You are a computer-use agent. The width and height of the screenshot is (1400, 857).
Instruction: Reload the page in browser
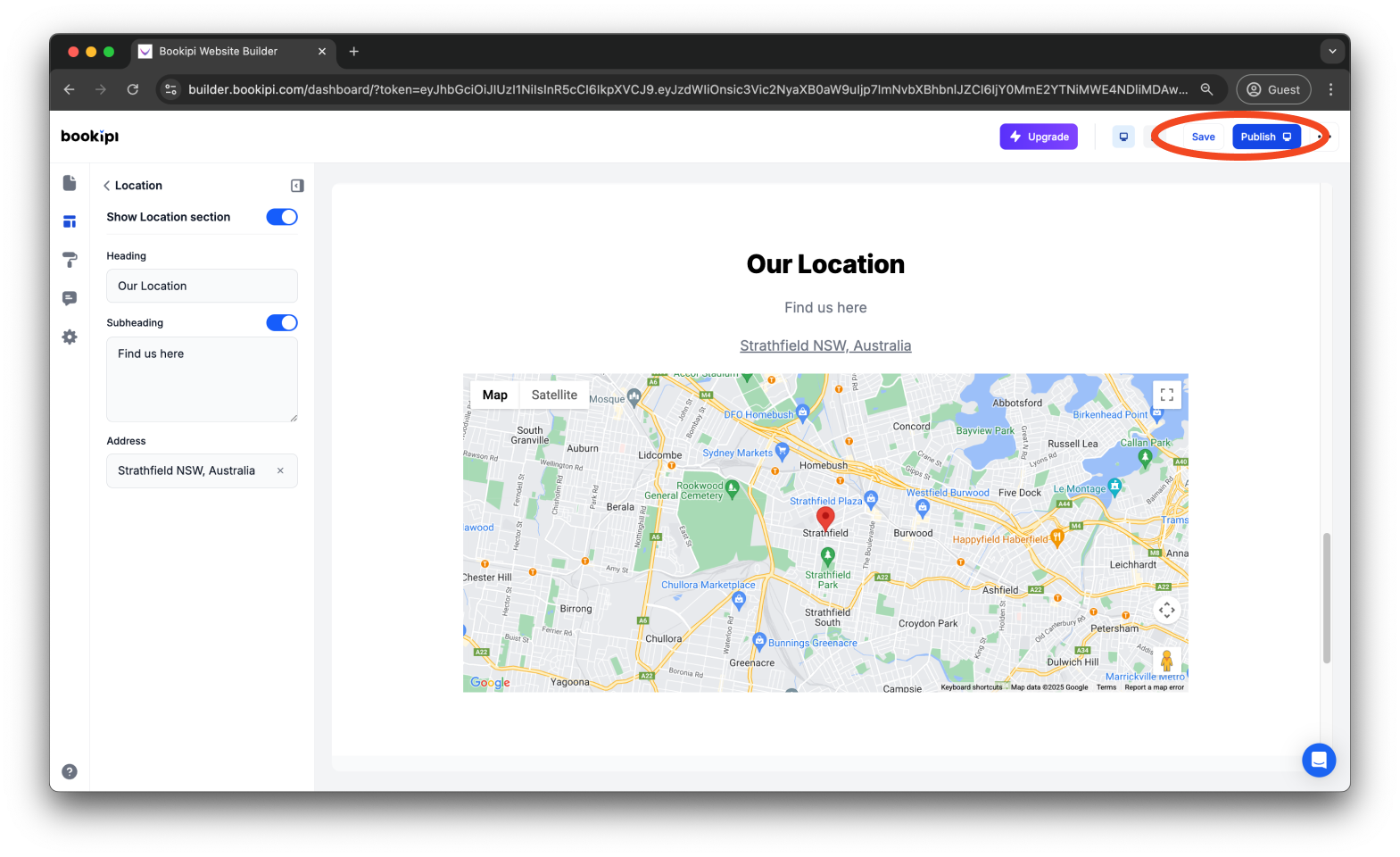pyautogui.click(x=133, y=89)
